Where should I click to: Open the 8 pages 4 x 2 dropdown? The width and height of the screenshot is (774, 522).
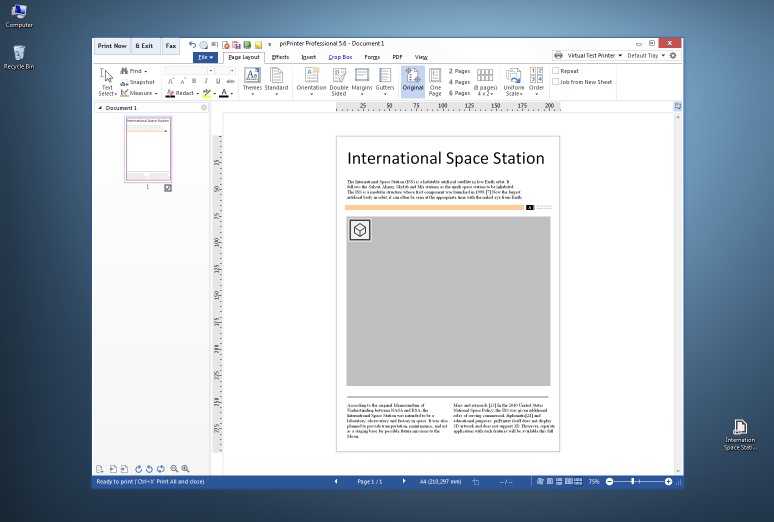pyautogui.click(x=485, y=82)
